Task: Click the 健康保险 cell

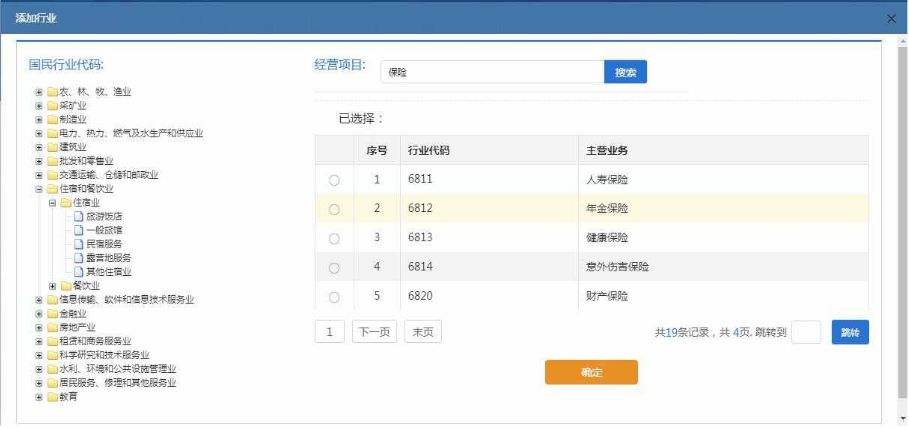Action: 723,238
